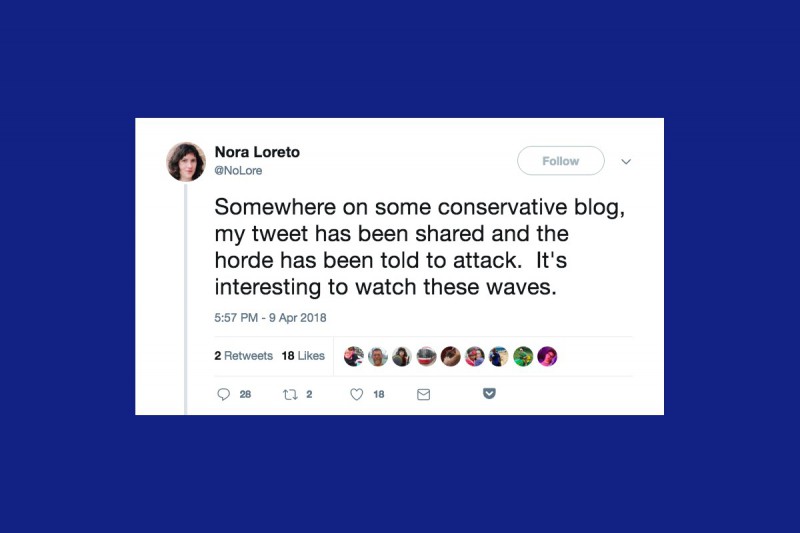800x533 pixels.
Task: Open the 5:57 PM - 9 Apr 2018 timestamp
Action: coord(270,318)
